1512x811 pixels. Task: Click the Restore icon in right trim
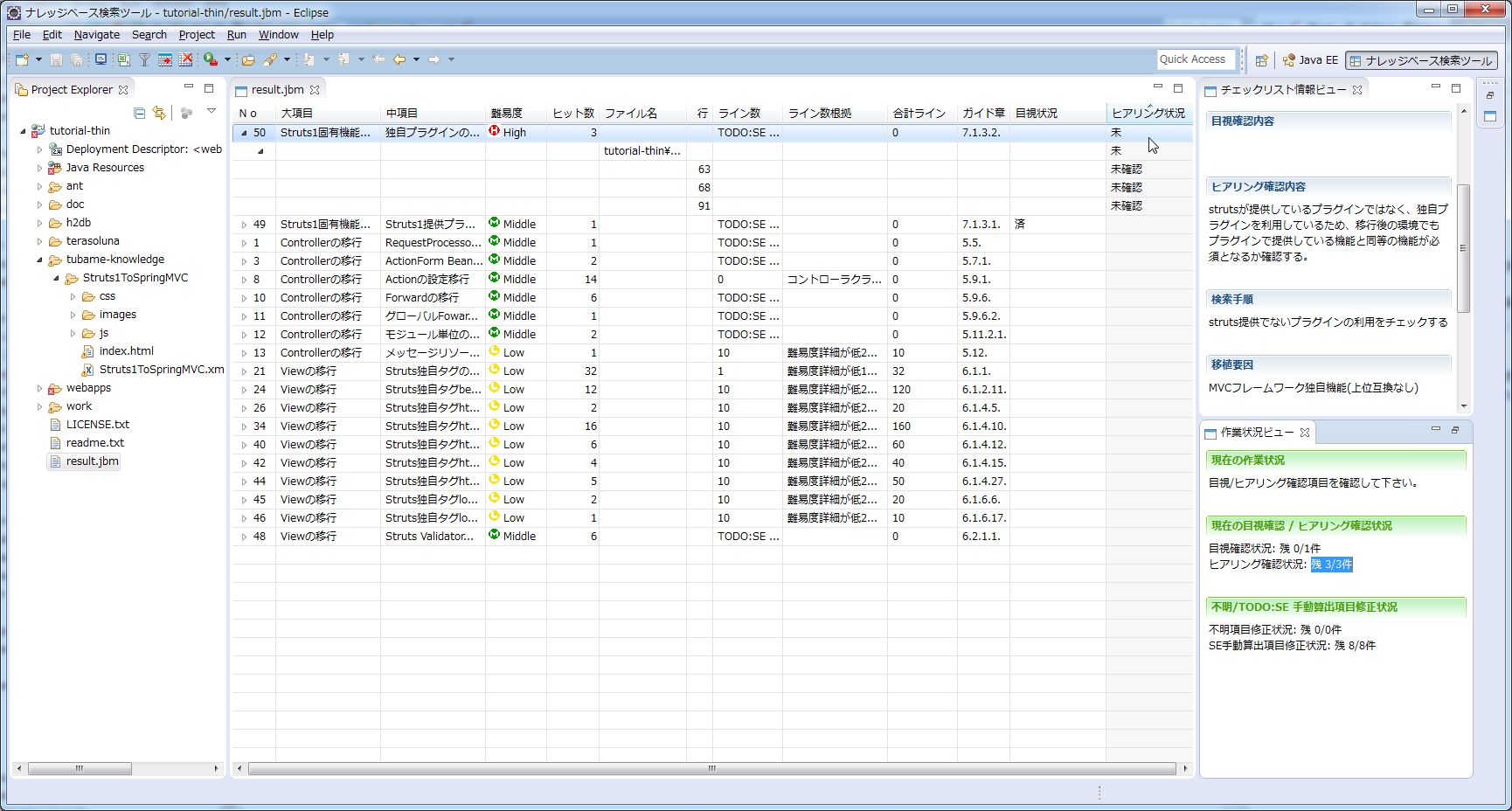click(x=1490, y=94)
